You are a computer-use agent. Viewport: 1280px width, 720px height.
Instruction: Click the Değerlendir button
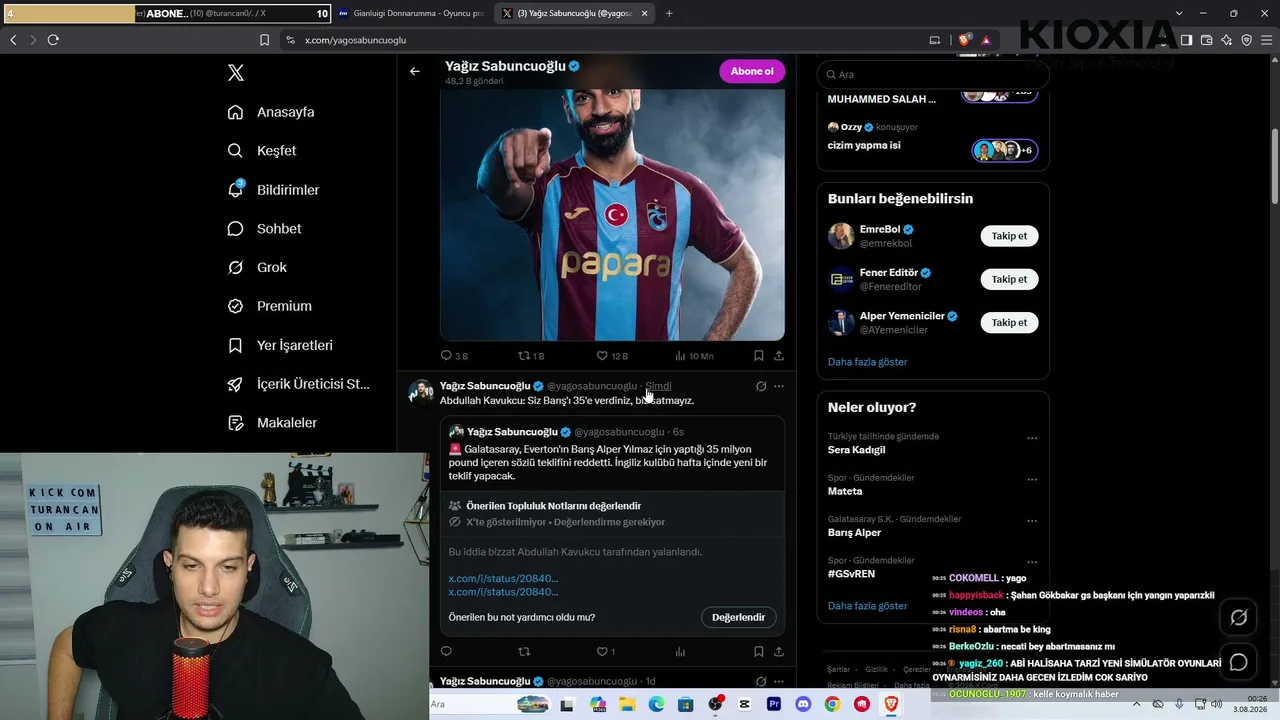738,617
